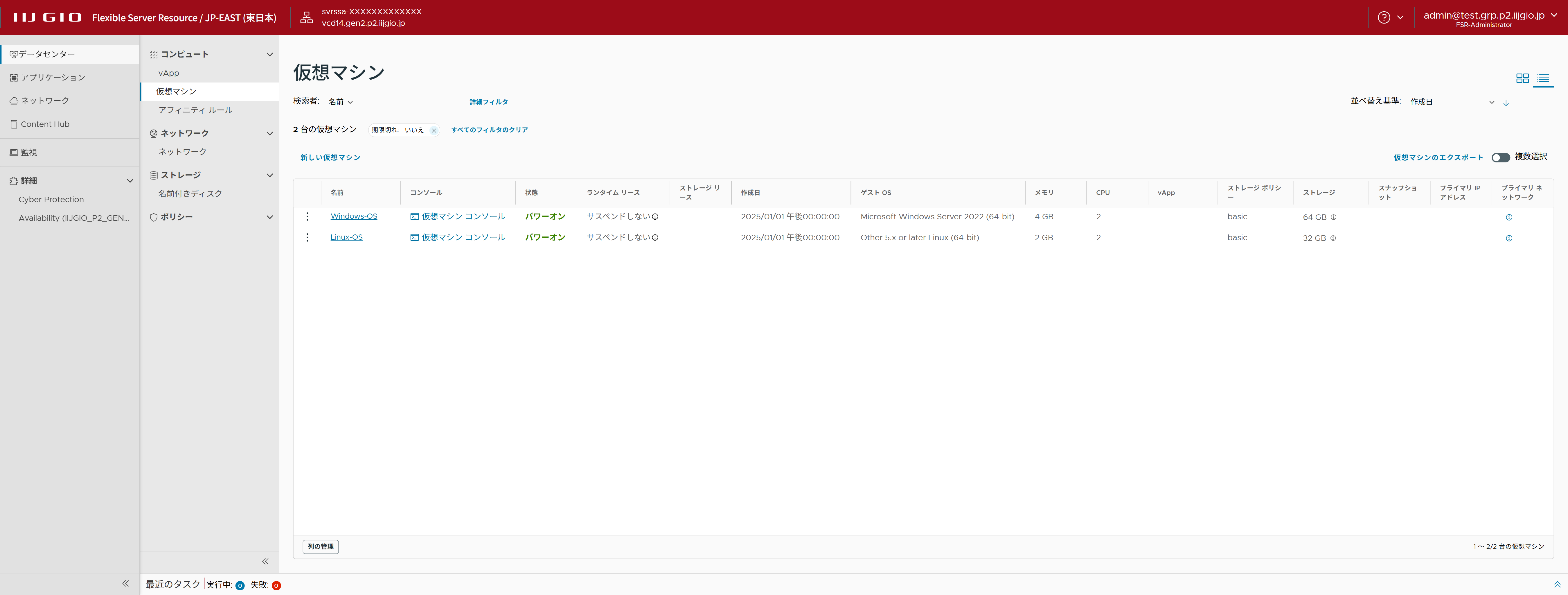Click the 列の管理 button
Image resolution: width=1568 pixels, height=595 pixels.
click(320, 546)
